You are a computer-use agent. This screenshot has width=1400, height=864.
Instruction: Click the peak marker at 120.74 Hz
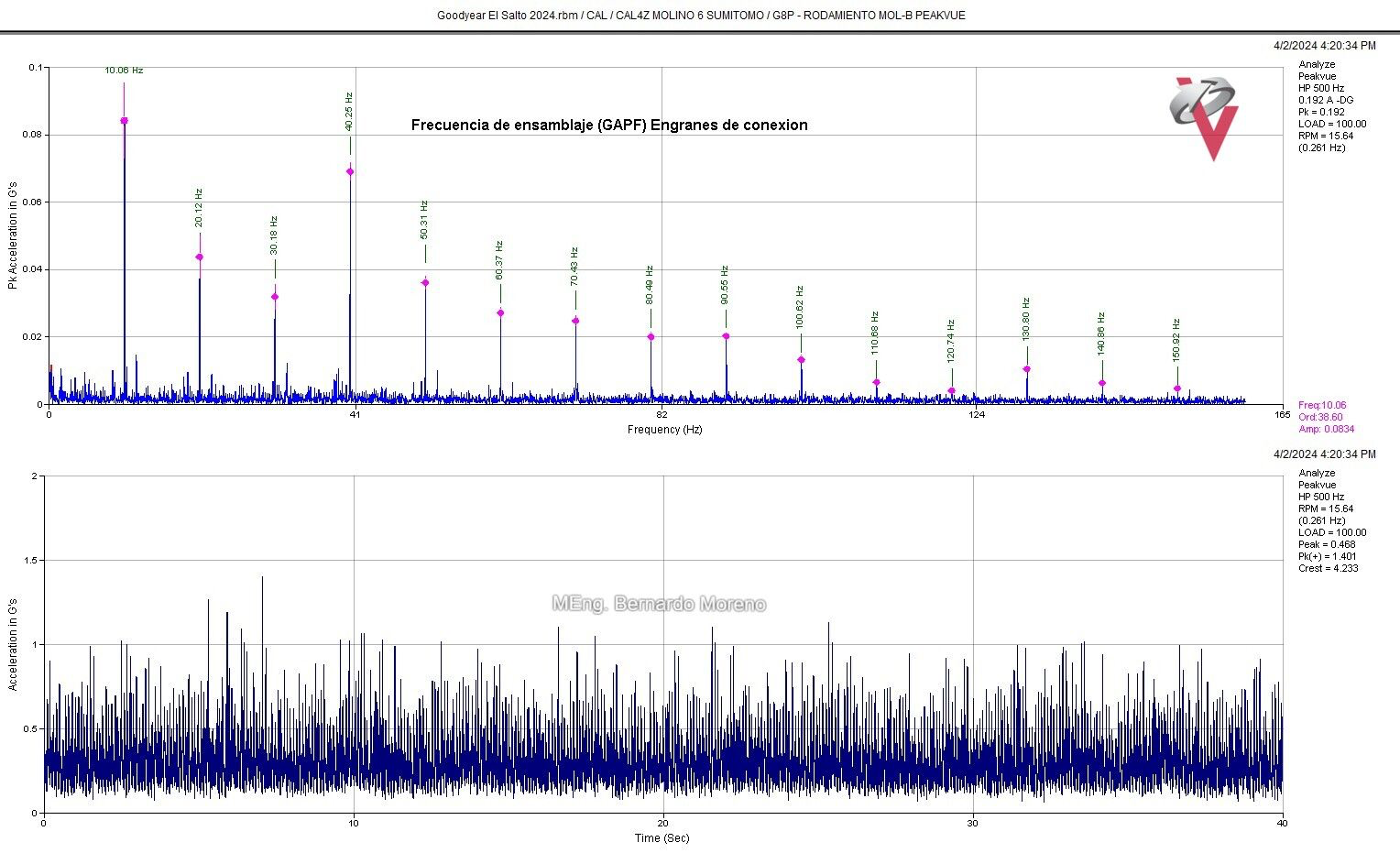951,391
